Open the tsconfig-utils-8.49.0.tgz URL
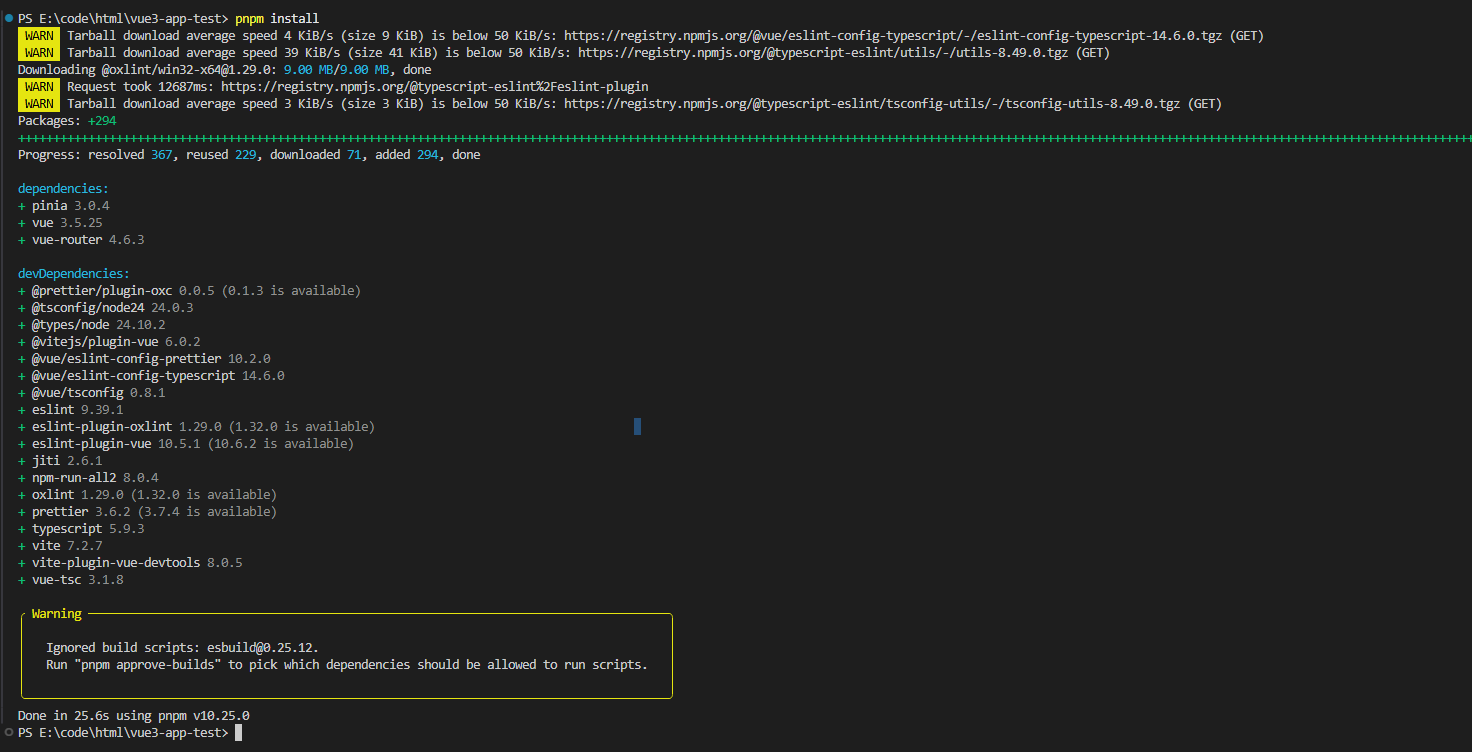This screenshot has width=1472, height=752. pyautogui.click(x=871, y=104)
